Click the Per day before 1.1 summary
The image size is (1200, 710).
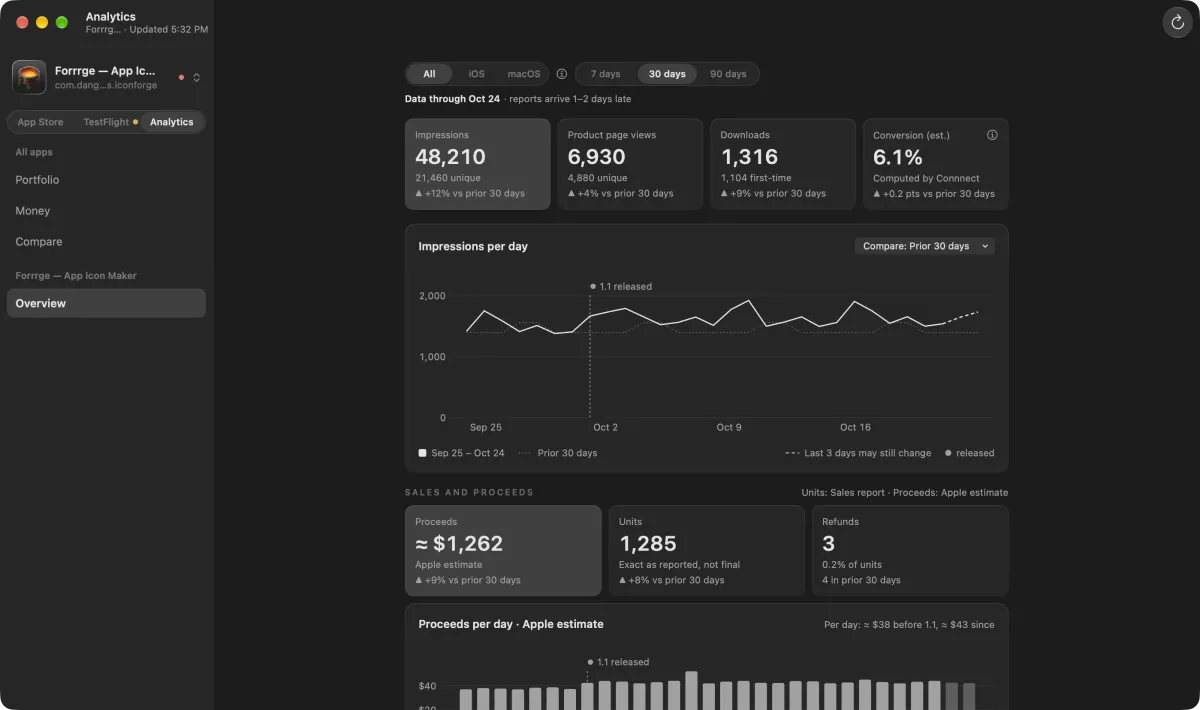[x=909, y=624]
